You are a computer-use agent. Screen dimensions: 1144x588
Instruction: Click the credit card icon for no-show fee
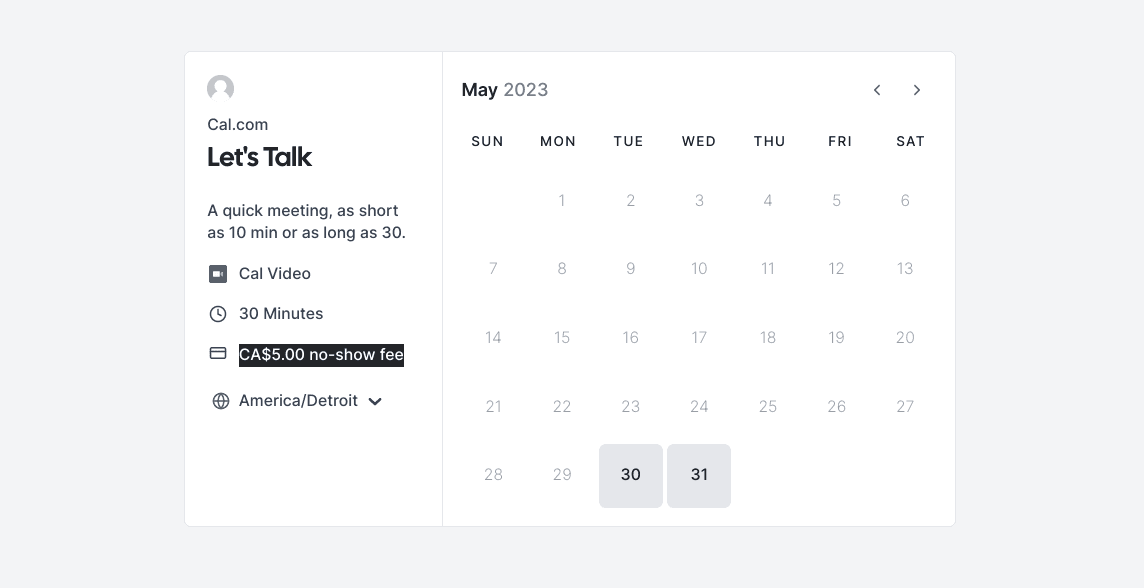[218, 353]
